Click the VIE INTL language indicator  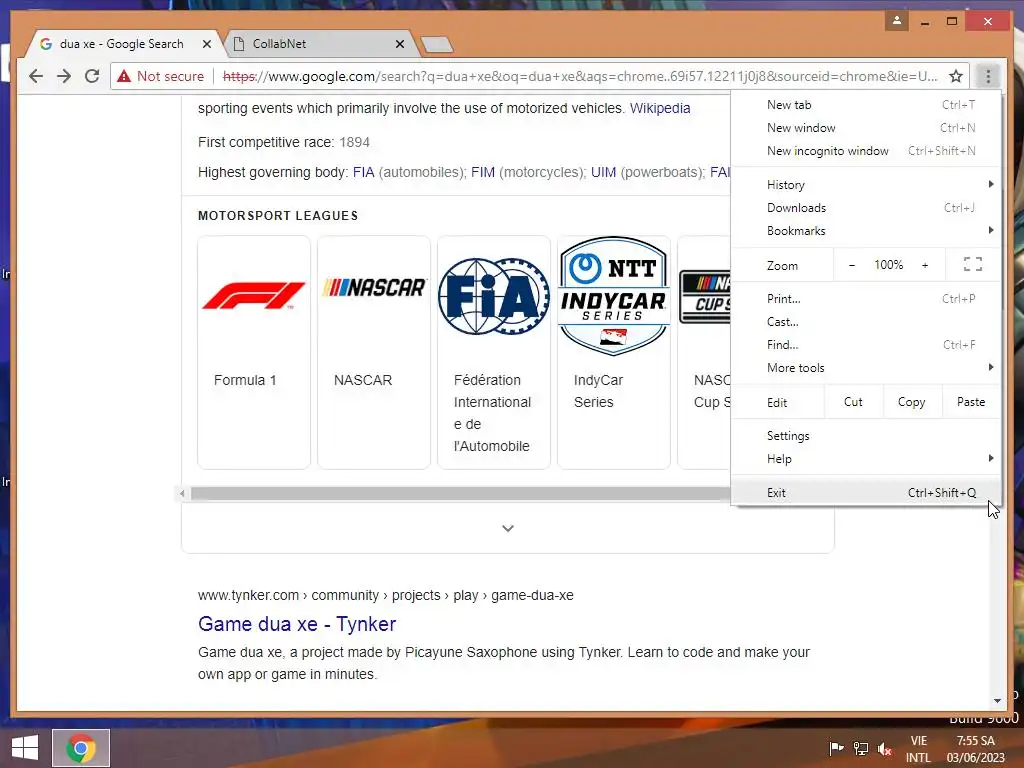[918, 749]
